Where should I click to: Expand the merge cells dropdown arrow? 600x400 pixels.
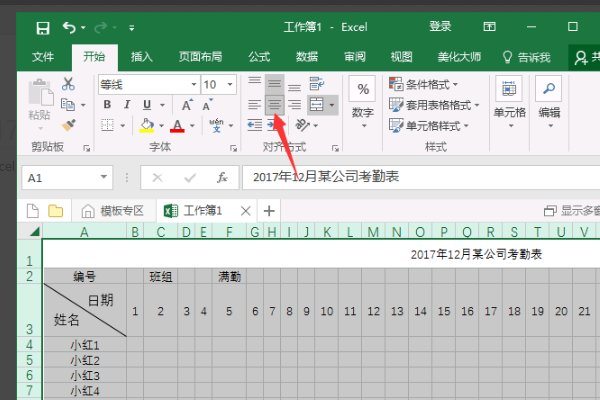[332, 105]
